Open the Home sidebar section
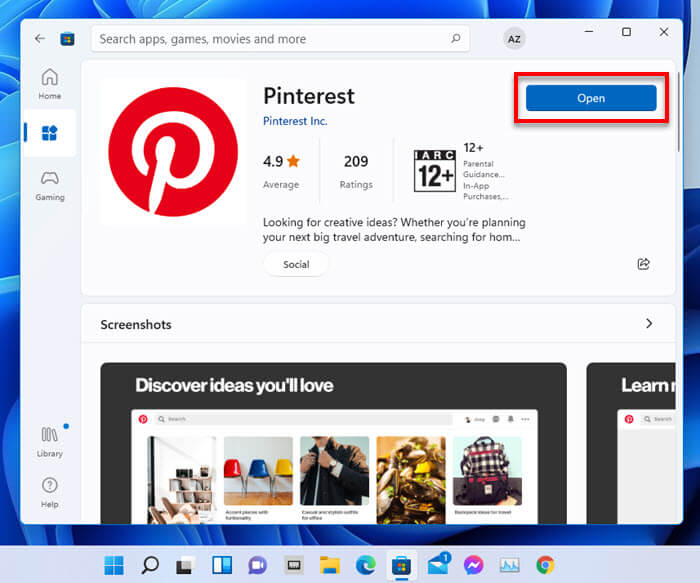 [x=50, y=83]
